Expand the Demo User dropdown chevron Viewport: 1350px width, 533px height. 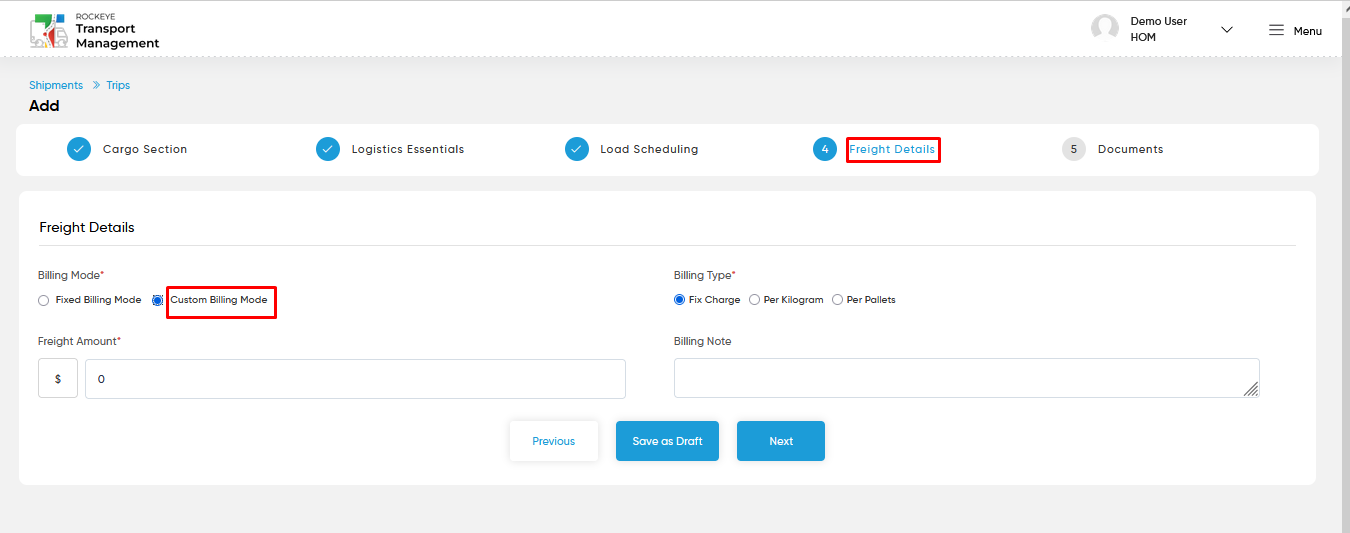1227,30
